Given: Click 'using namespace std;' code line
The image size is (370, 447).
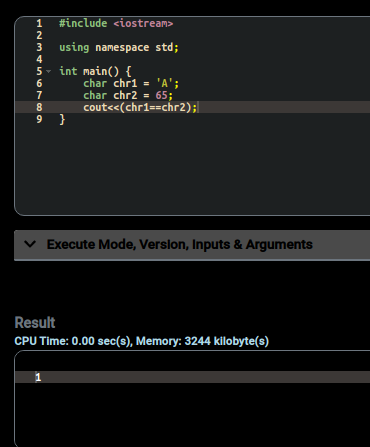Looking at the screenshot, I should tap(119, 47).
